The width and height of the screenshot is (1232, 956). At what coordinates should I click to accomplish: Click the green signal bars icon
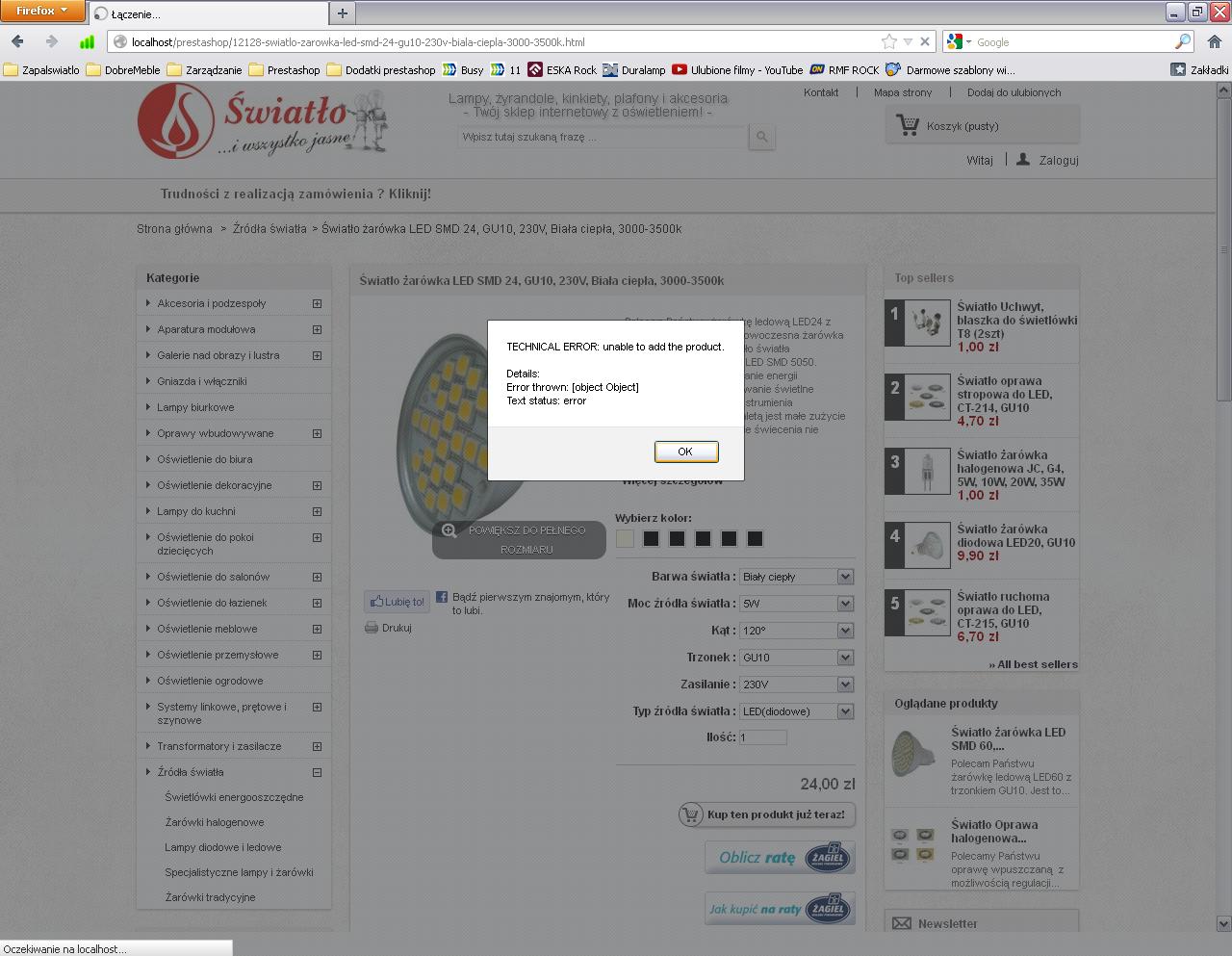[x=87, y=41]
